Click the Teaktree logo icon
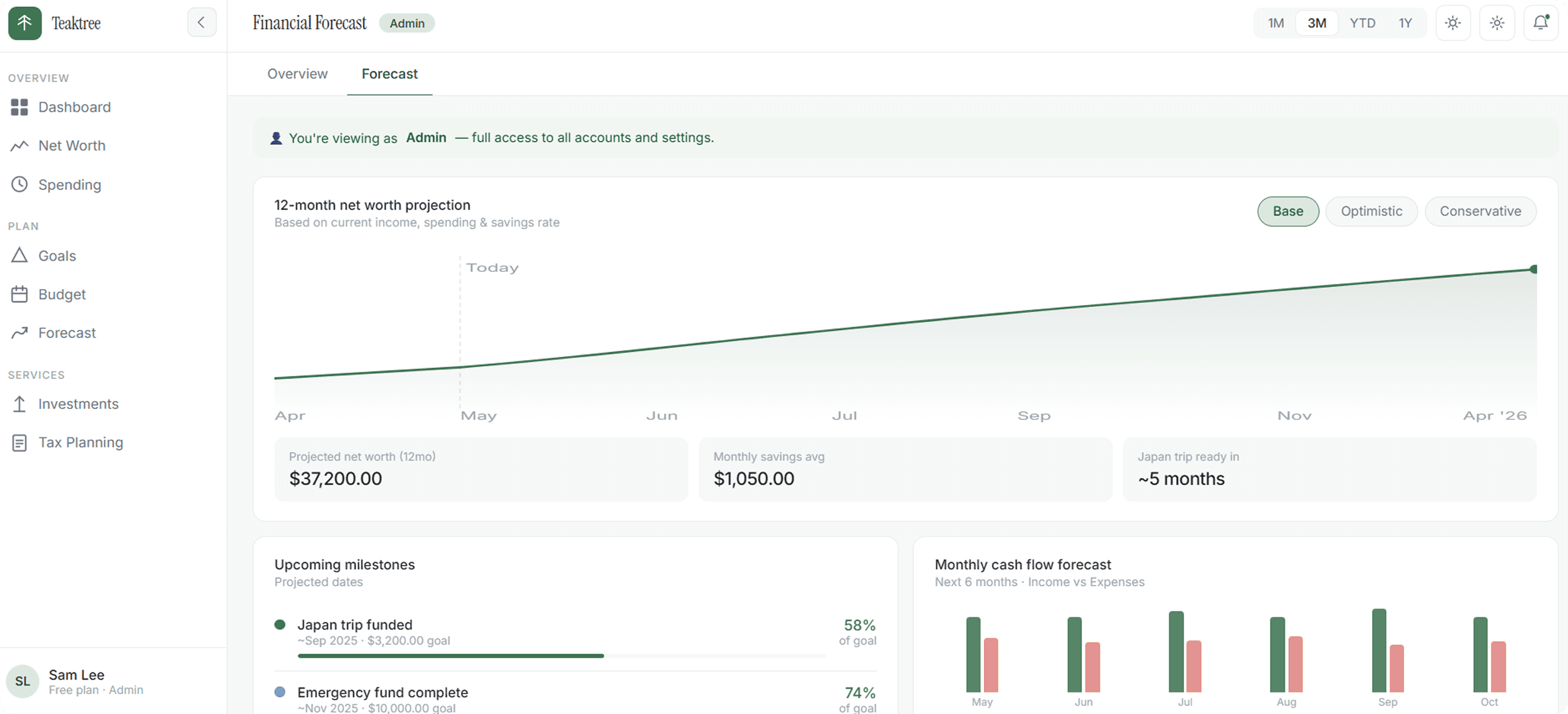The height and width of the screenshot is (714, 1568). coord(24,23)
